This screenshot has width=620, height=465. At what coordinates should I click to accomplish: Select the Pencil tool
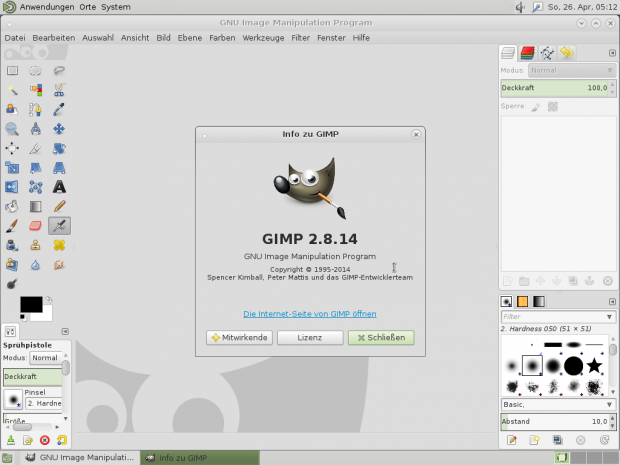59,206
